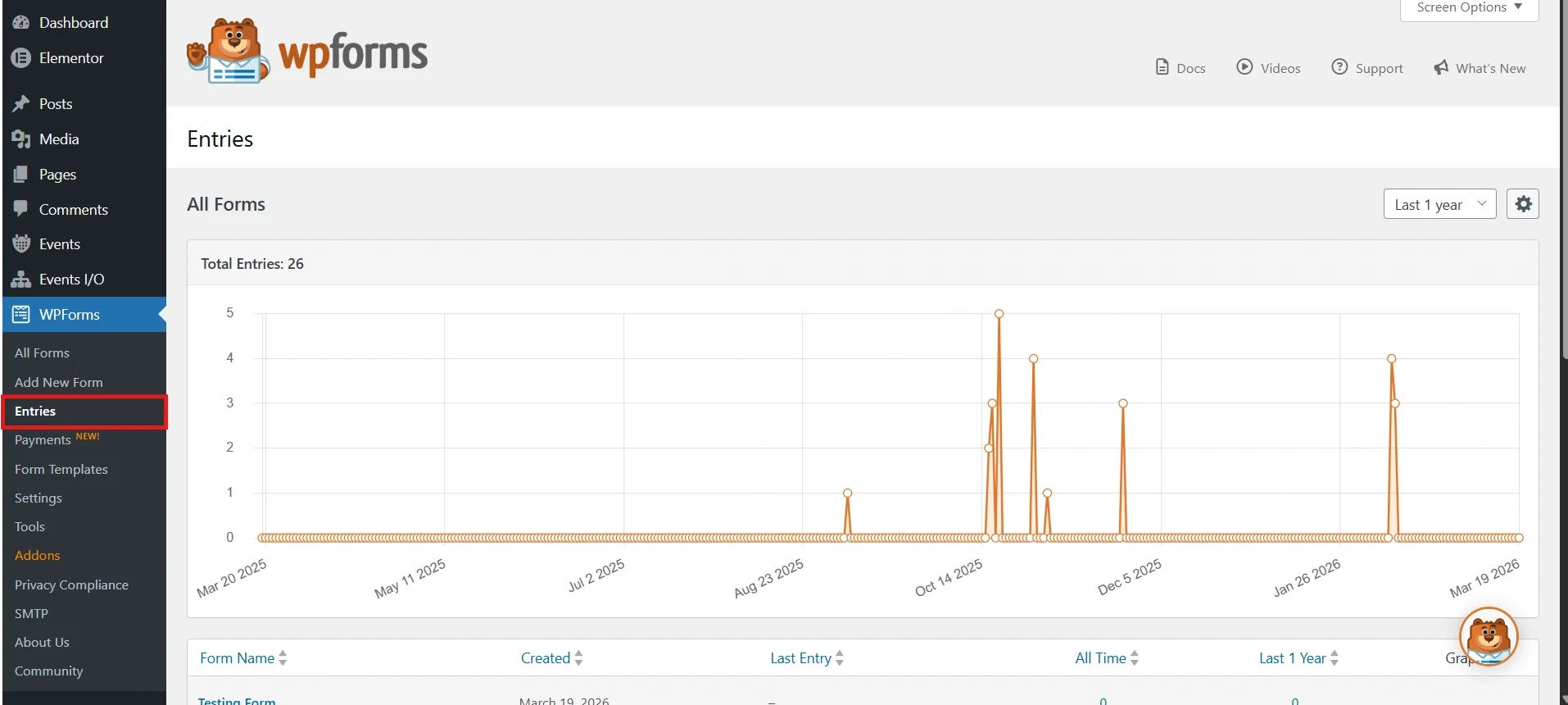Viewport: 1568px width, 705px height.
Task: Sort table by Last 1 Year arrows
Action: point(1335,658)
